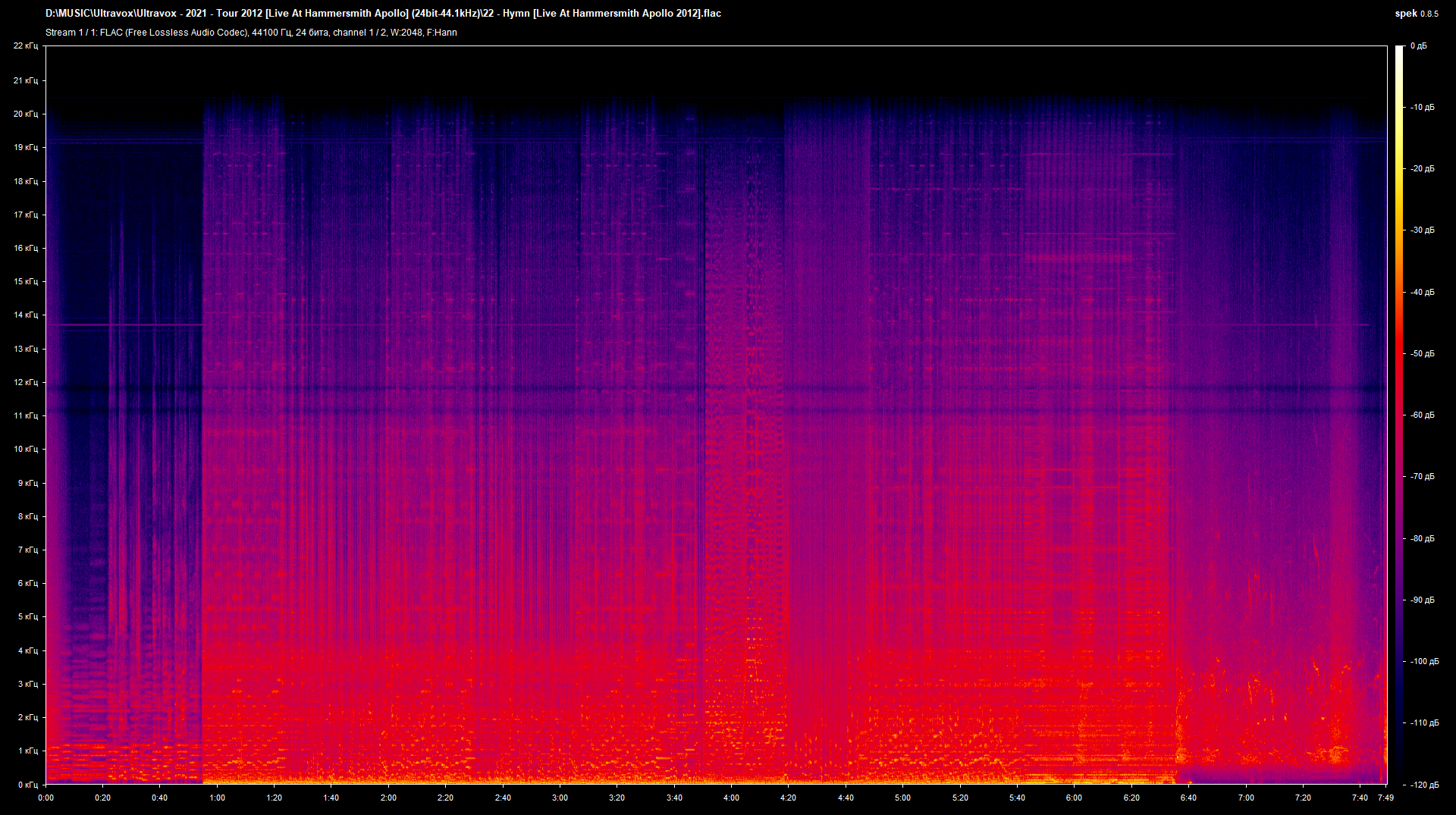Select the 2:00 time axis marker
Viewport: 1456px width, 815px height.
[388, 798]
